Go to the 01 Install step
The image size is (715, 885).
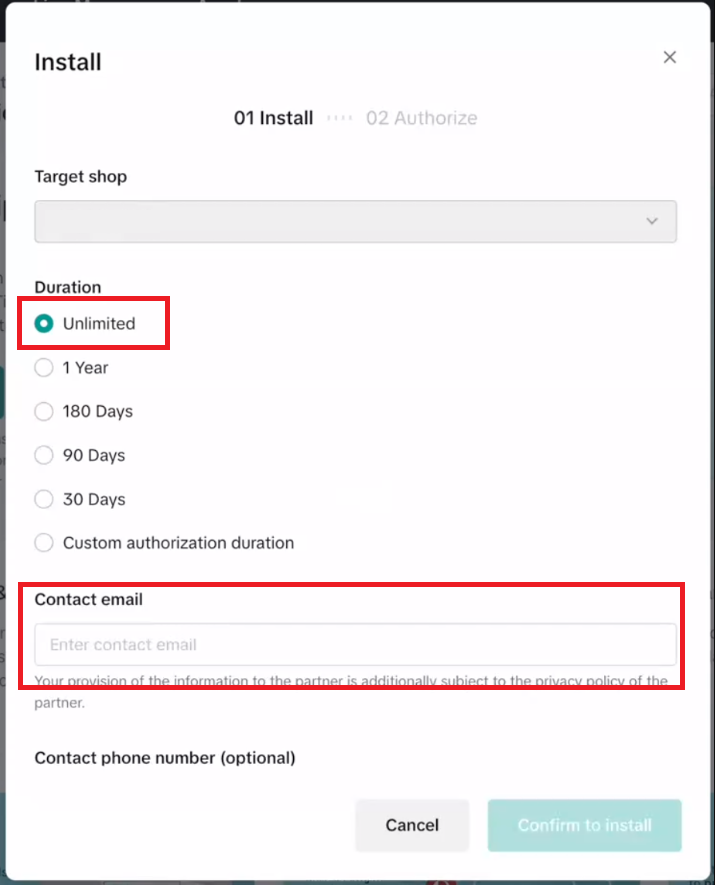tap(274, 118)
